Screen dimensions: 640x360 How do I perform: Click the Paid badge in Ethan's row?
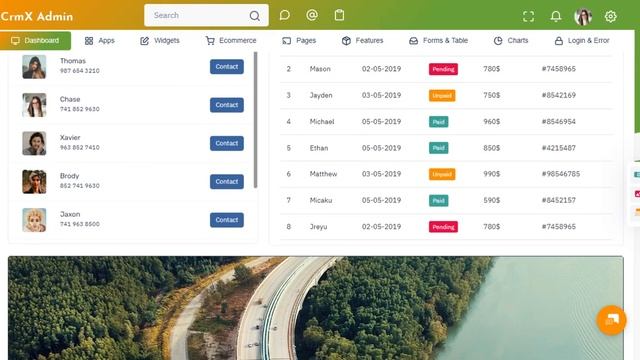439,148
